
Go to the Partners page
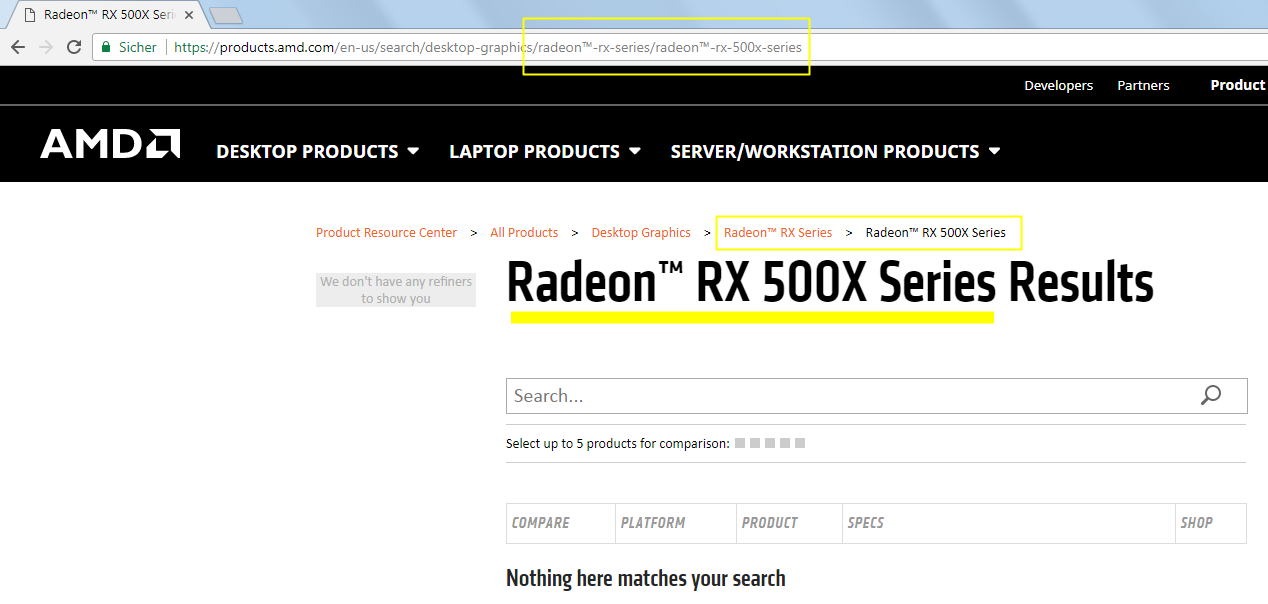(x=1143, y=86)
